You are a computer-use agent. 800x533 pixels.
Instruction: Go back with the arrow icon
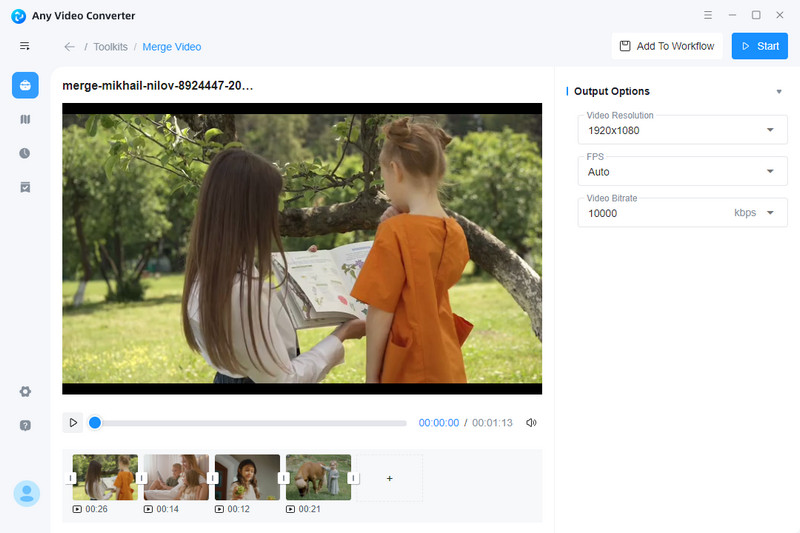click(69, 47)
